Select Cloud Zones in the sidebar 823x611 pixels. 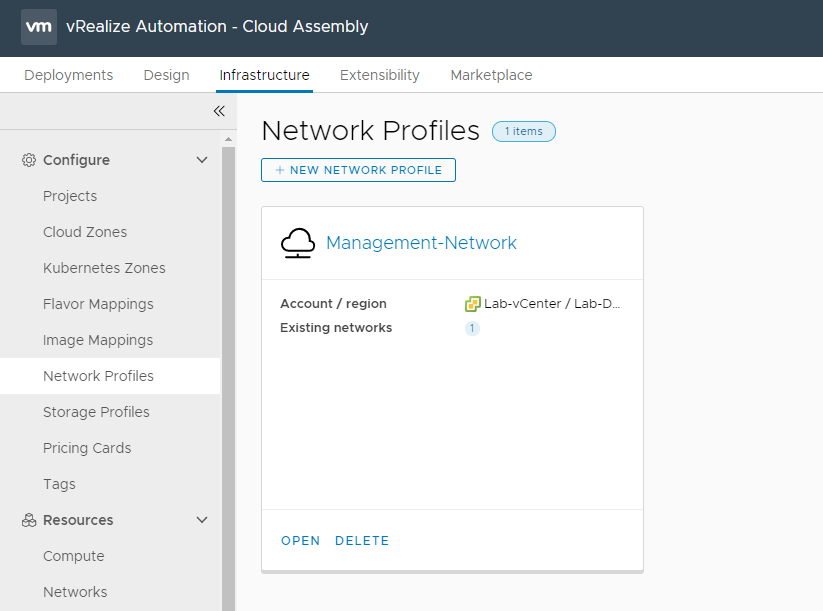click(x=85, y=232)
